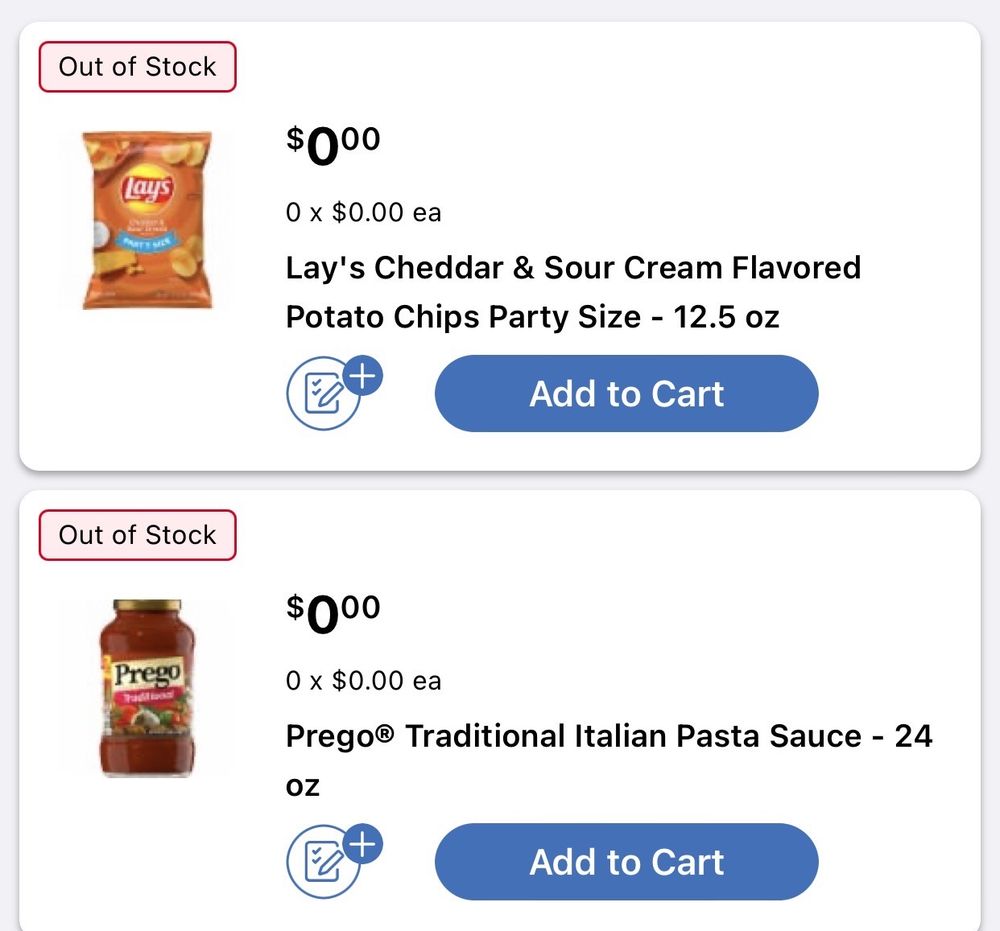Click Out of Stock badge on Prego card

click(137, 535)
